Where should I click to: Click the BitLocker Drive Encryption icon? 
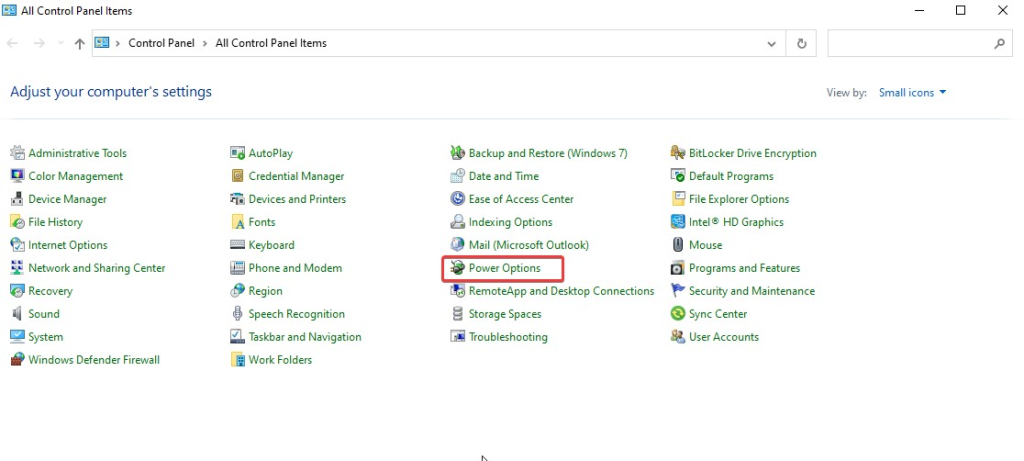pos(678,153)
